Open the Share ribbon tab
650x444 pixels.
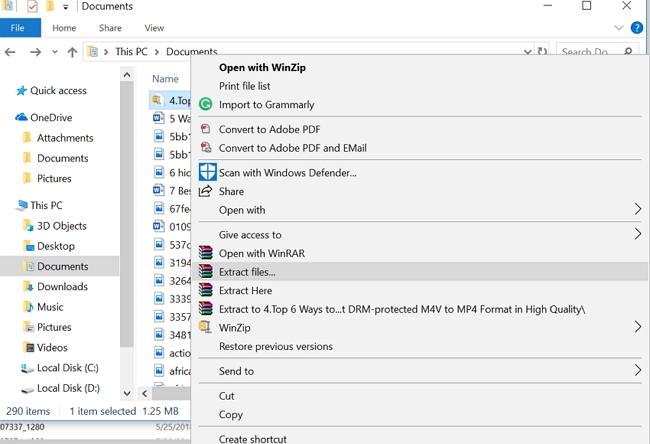(110, 28)
